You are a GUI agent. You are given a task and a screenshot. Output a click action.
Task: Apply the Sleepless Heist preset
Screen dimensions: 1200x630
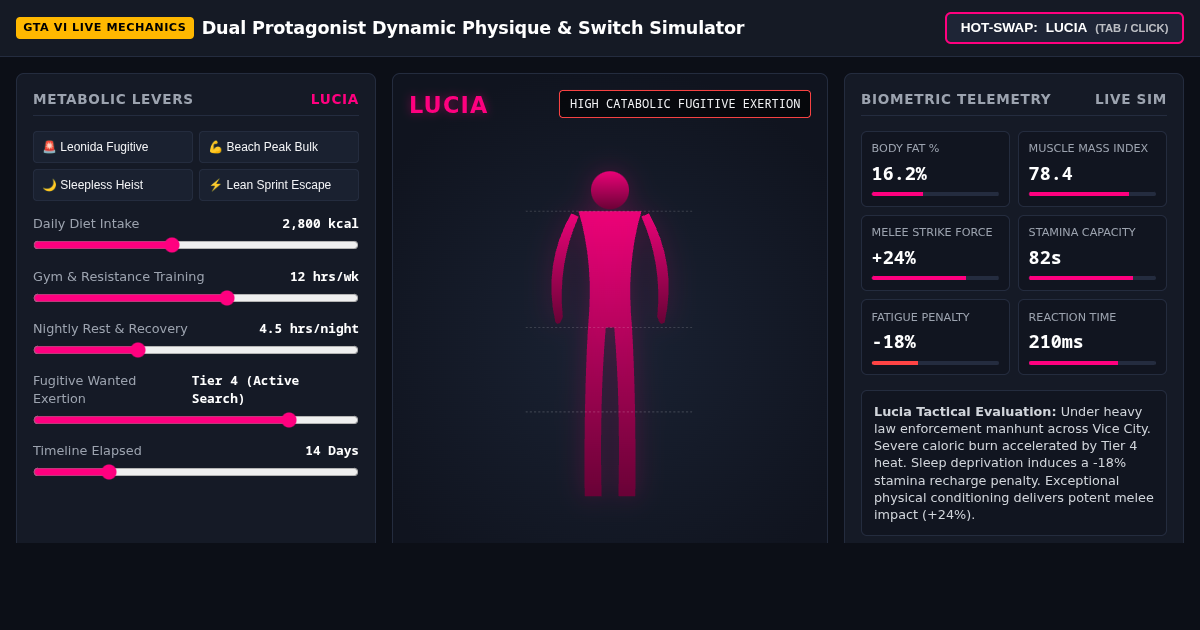113,185
